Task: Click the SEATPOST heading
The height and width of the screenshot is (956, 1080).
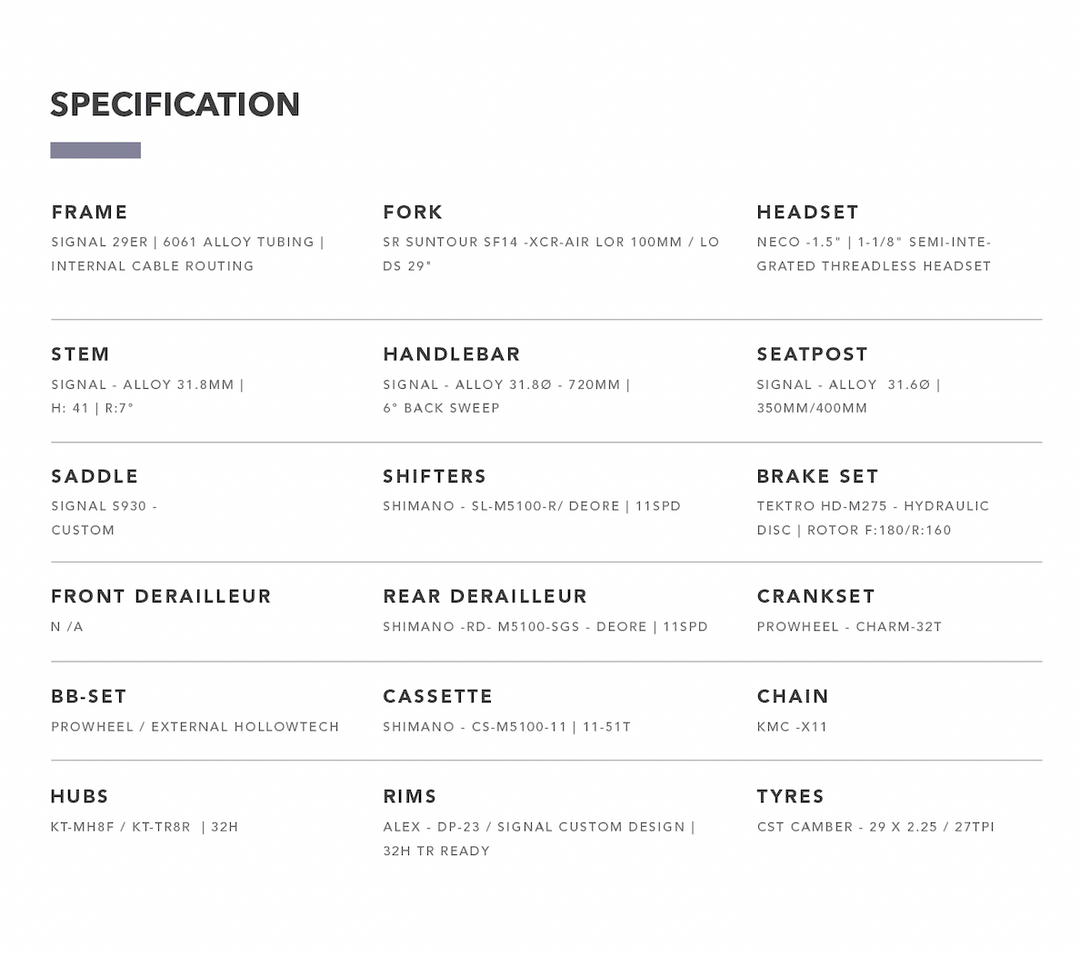Action: coord(812,354)
